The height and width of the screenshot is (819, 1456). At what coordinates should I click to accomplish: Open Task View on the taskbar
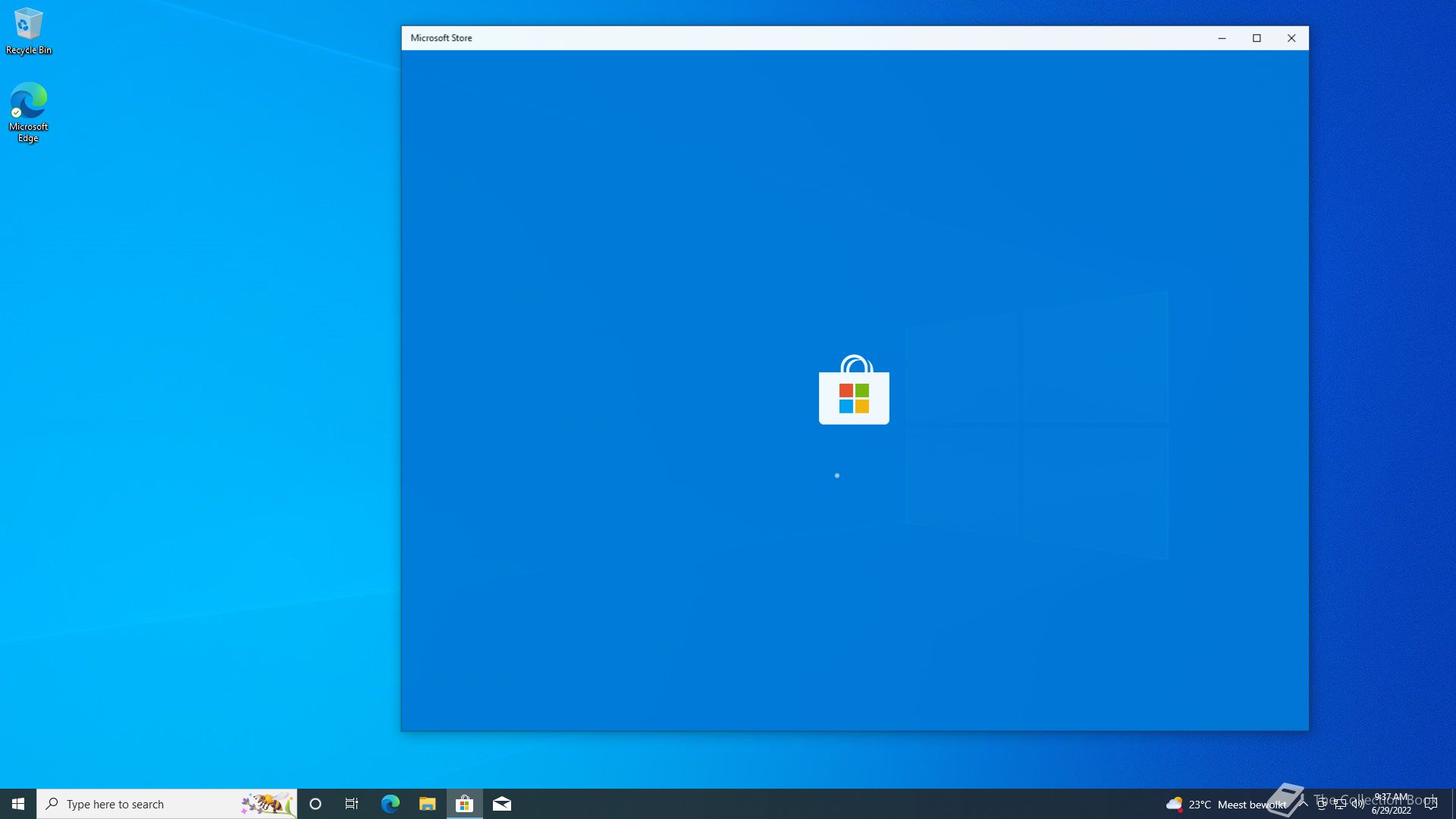coord(352,804)
